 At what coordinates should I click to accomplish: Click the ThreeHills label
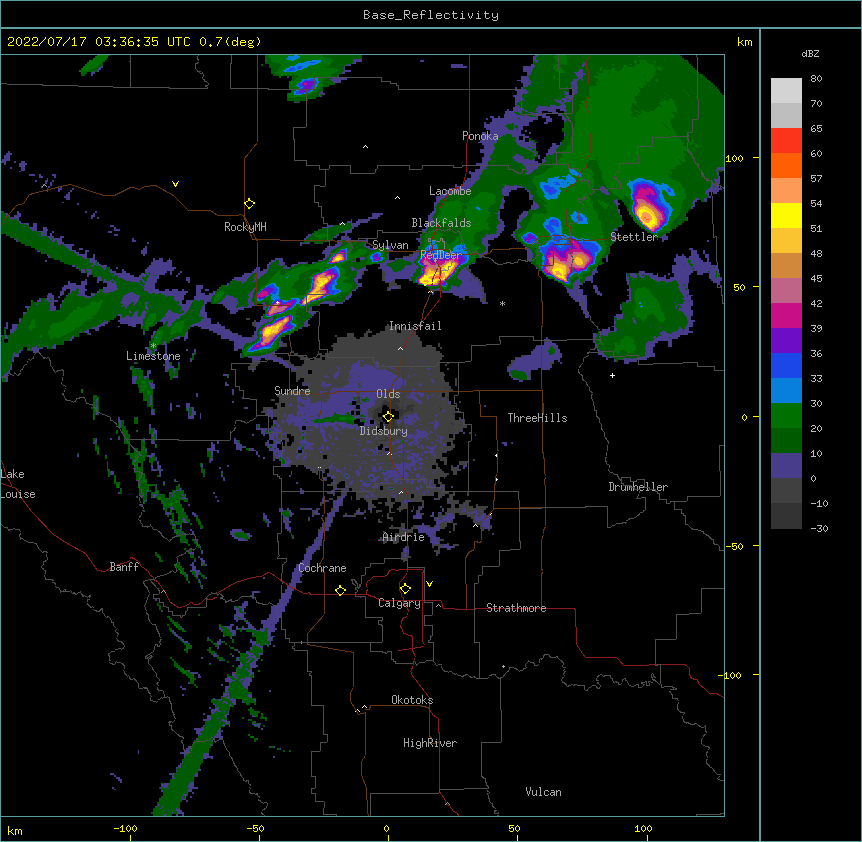537,418
